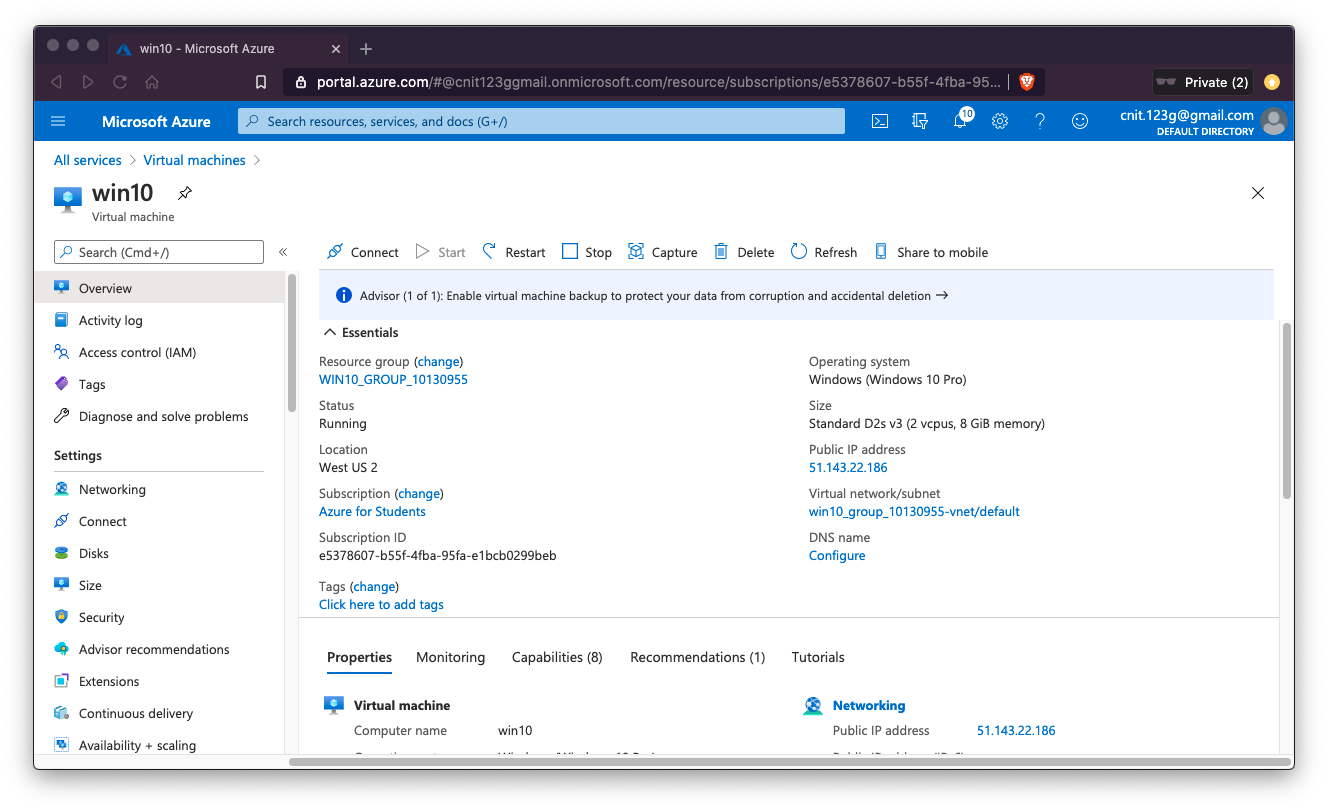Click here to add tags
Image resolution: width=1328 pixels, height=811 pixels.
tap(381, 605)
